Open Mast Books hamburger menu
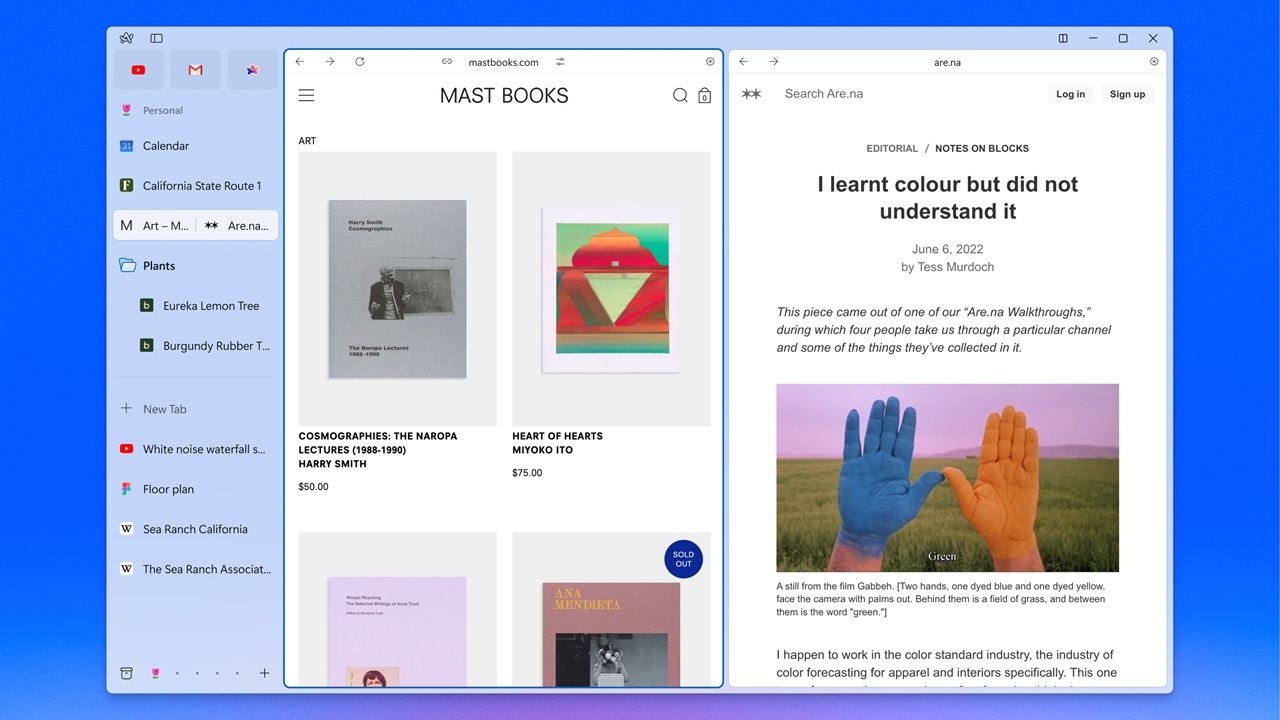Screen dimensions: 1280x720 click(x=307, y=96)
